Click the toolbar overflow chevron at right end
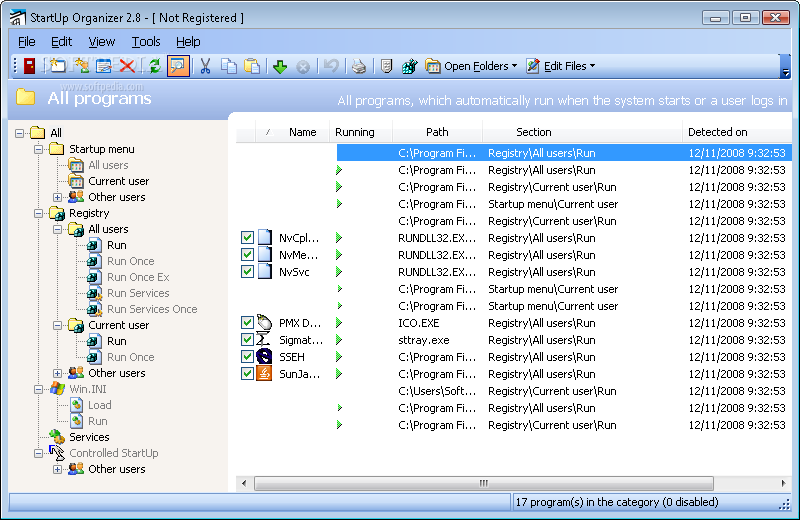Viewport: 800px width, 520px height. tap(786, 66)
